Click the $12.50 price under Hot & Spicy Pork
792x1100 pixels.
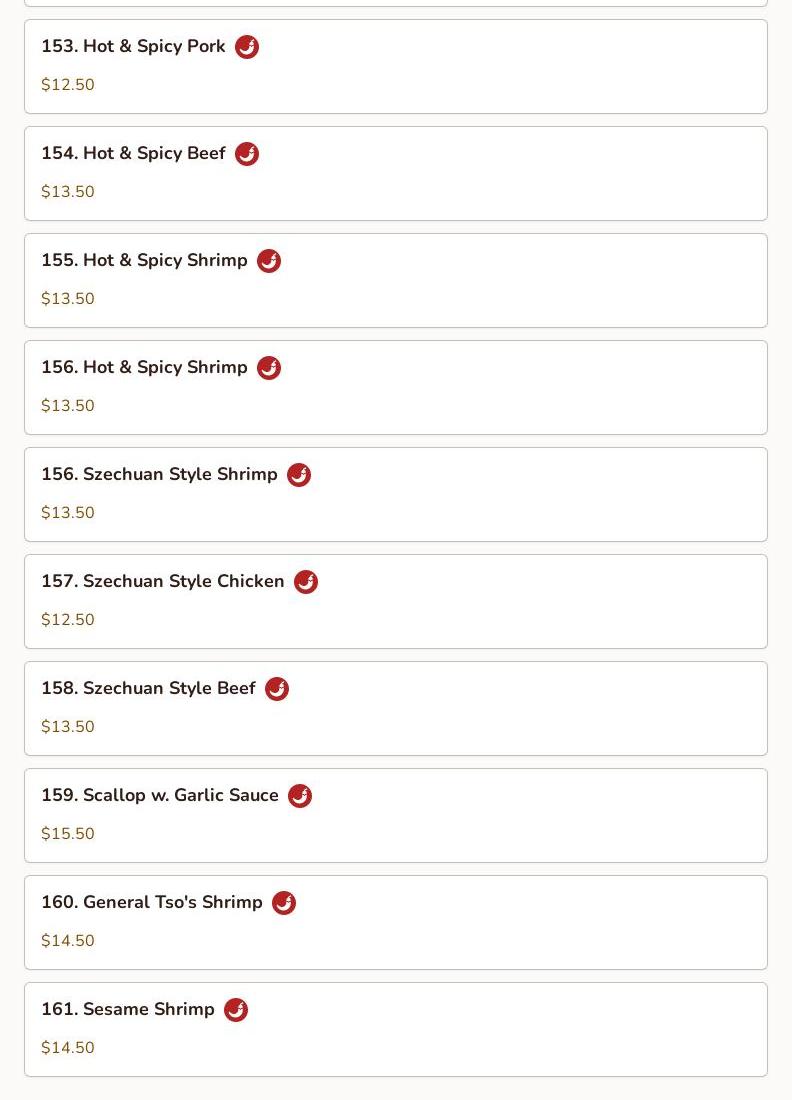67,84
